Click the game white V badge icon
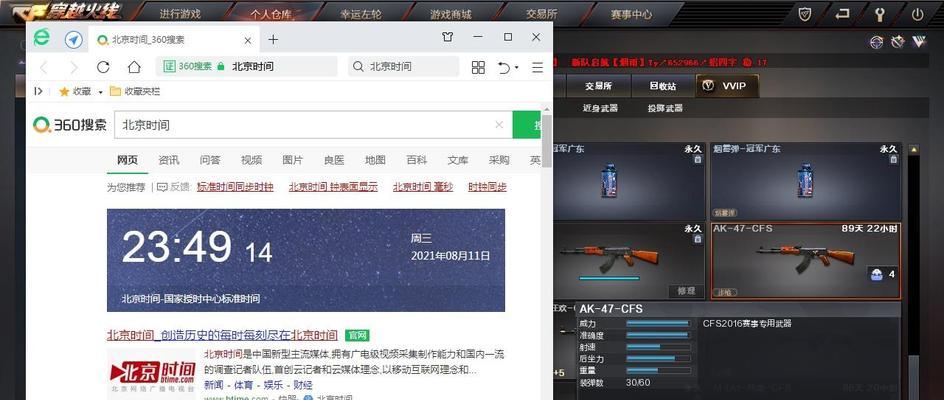 [x=919, y=42]
